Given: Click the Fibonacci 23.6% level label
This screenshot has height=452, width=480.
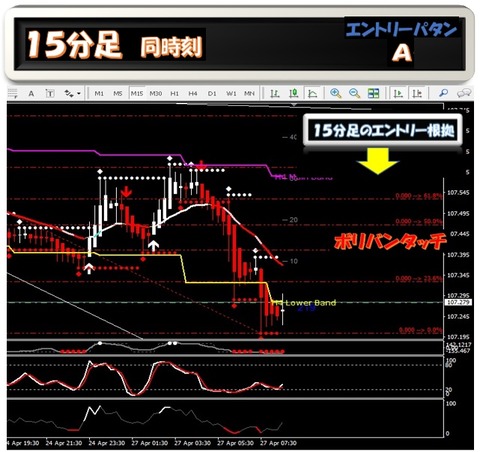Looking at the screenshot, I should 419,278.
